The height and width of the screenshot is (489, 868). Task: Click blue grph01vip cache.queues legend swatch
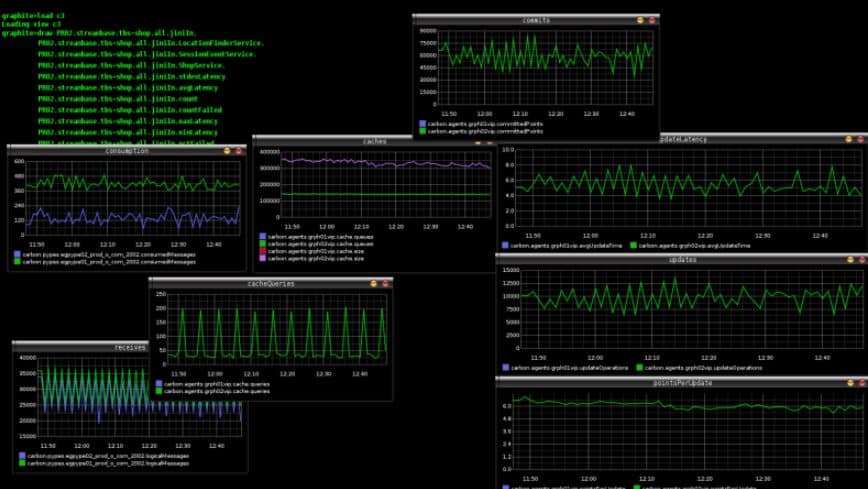[262, 236]
